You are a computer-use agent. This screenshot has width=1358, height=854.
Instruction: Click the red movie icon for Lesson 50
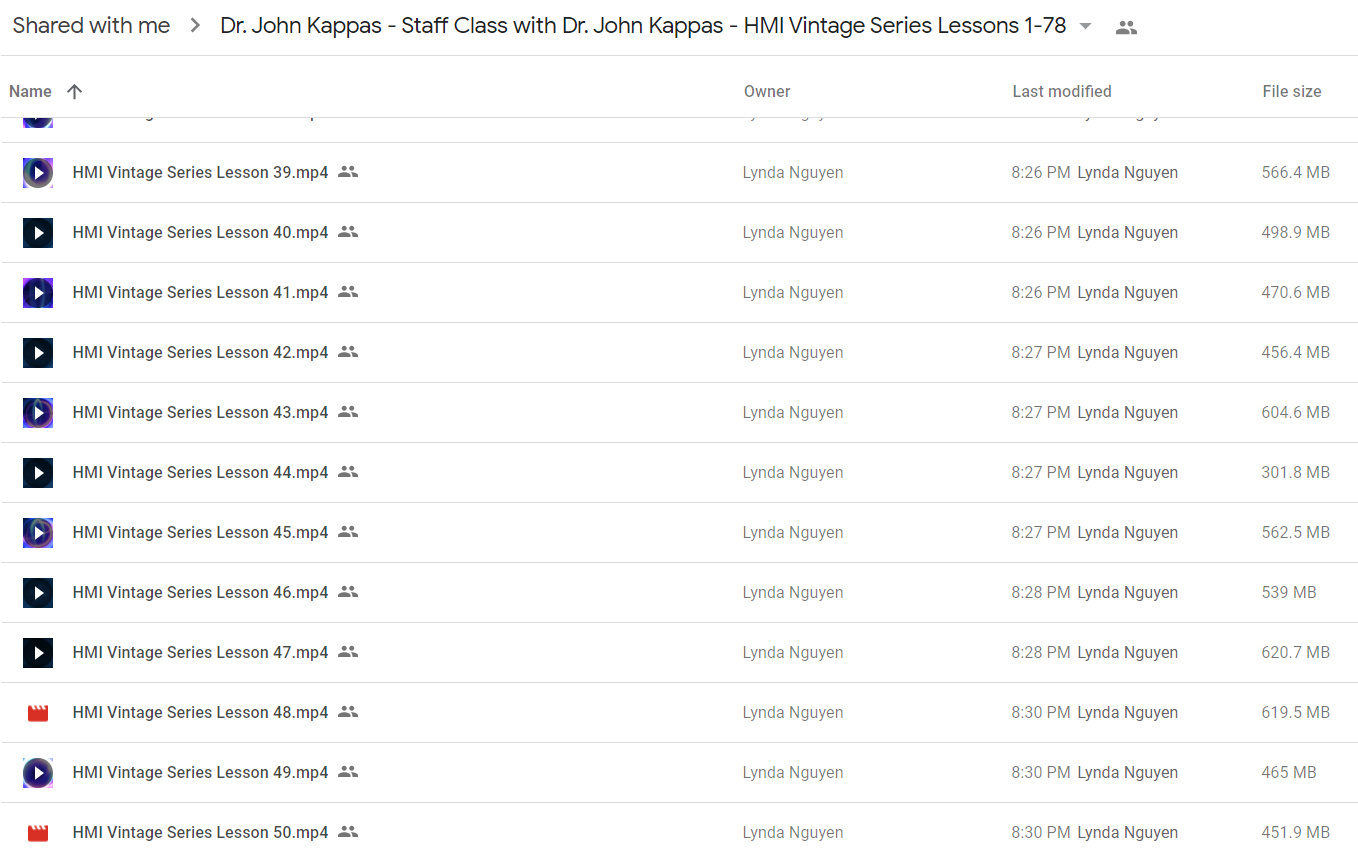coord(38,833)
